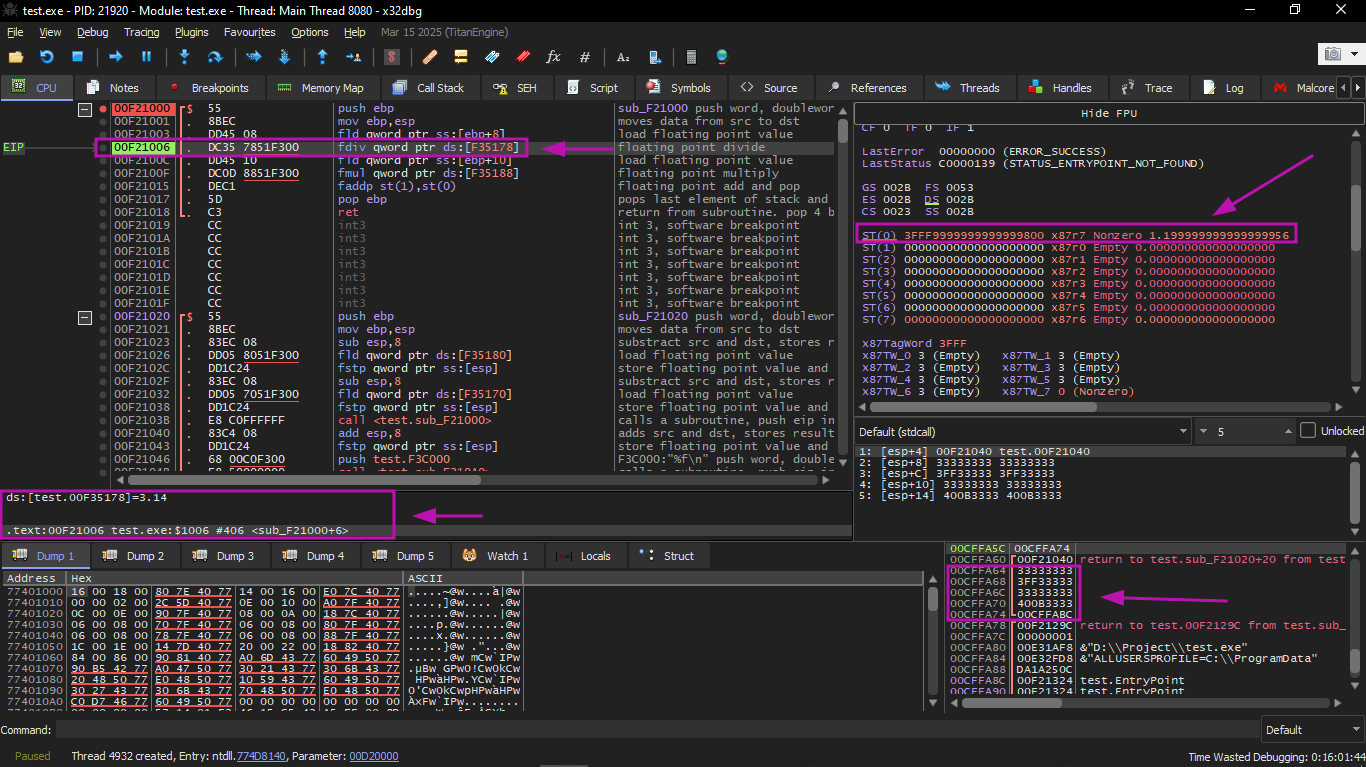Screen dimensions: 1366x767
Task: Click the Run arrow icon
Action: pyautogui.click(x=116, y=57)
